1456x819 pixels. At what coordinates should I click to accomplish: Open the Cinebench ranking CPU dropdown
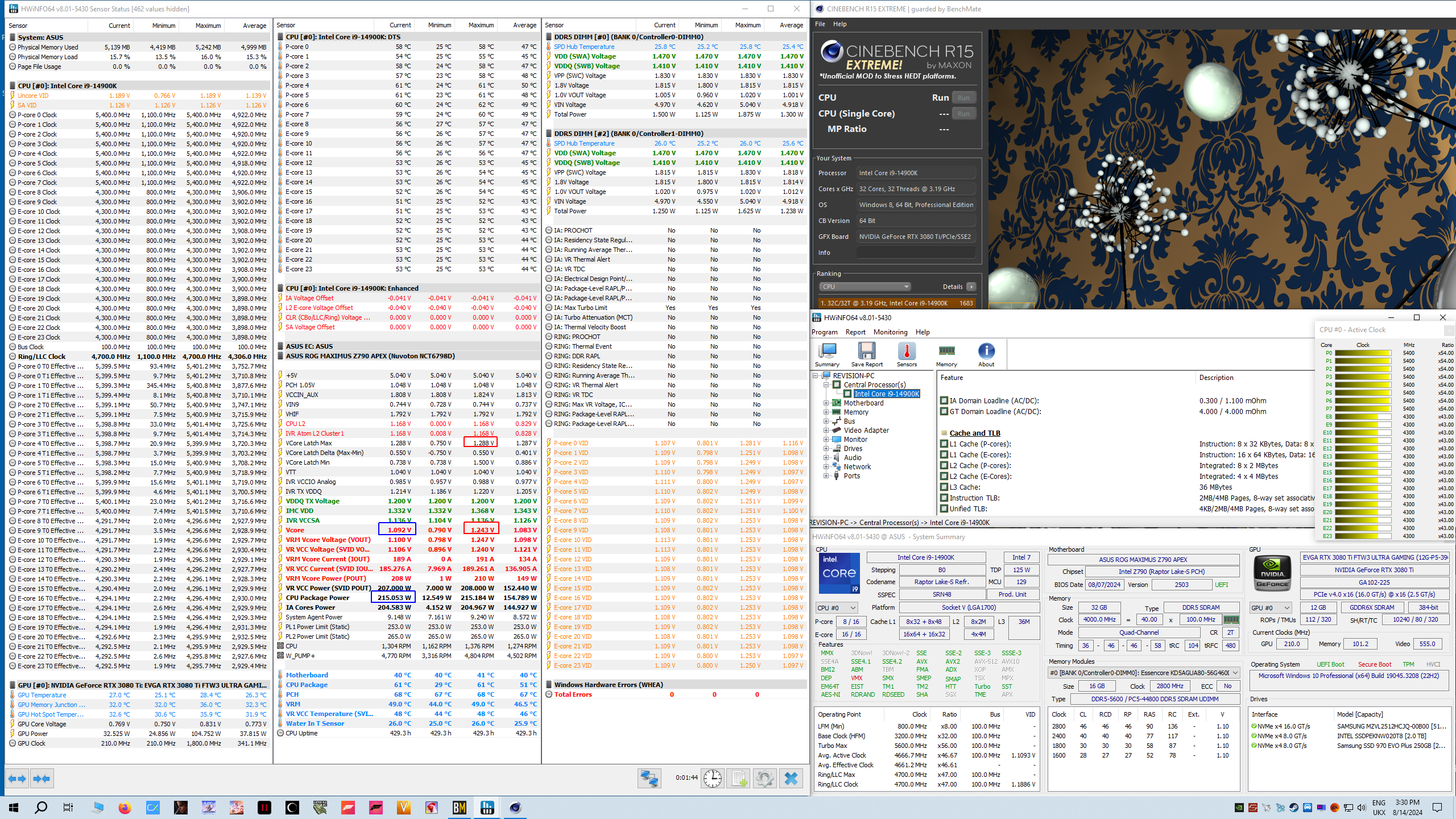[x=865, y=287]
